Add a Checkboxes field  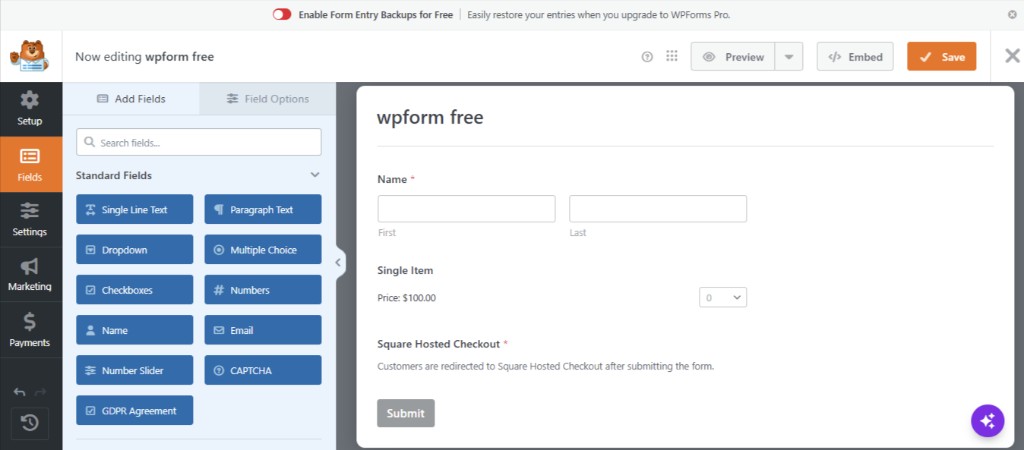click(135, 290)
